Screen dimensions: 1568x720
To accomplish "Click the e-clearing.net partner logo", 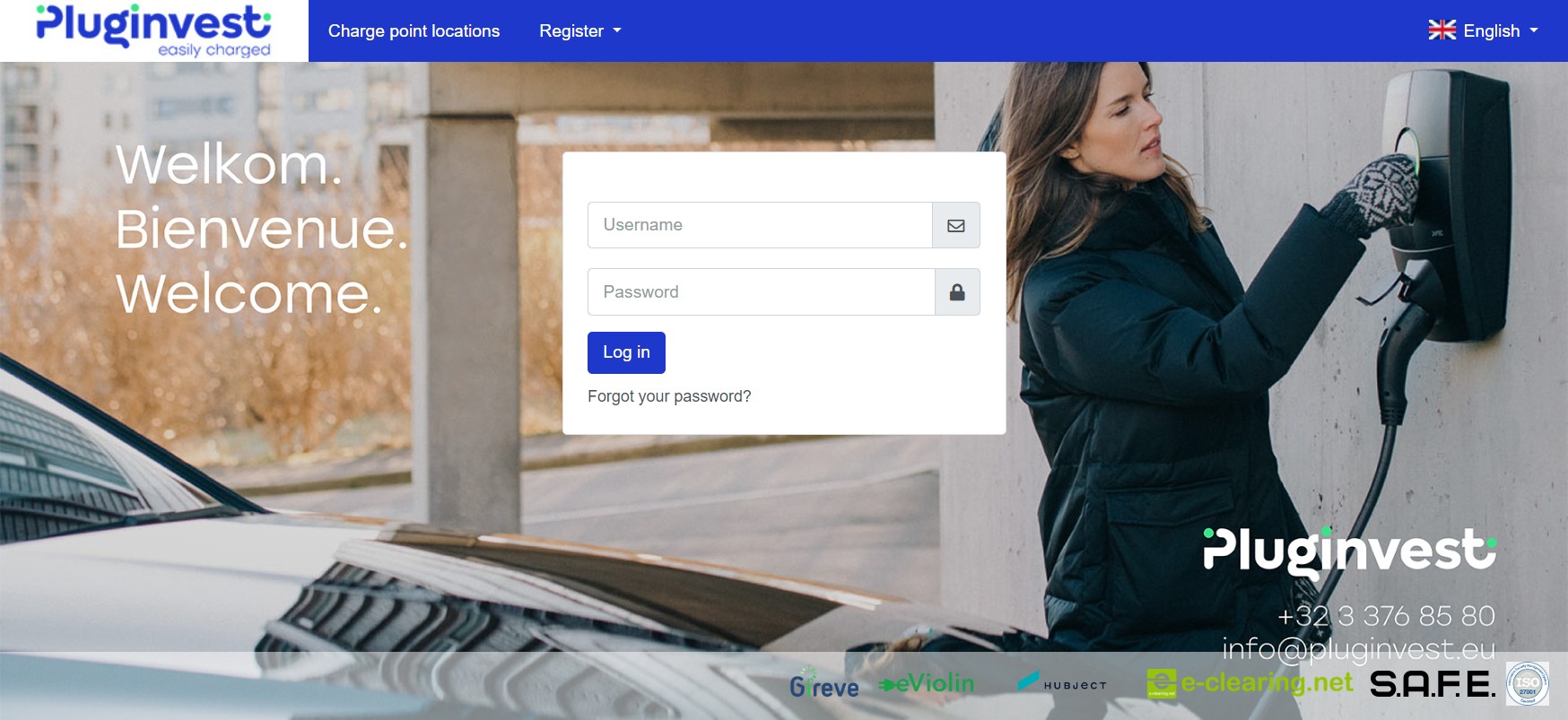I will click(1250, 683).
